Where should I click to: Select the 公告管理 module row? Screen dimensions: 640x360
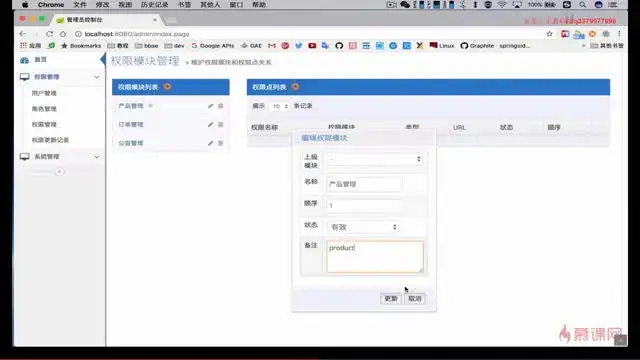point(171,143)
